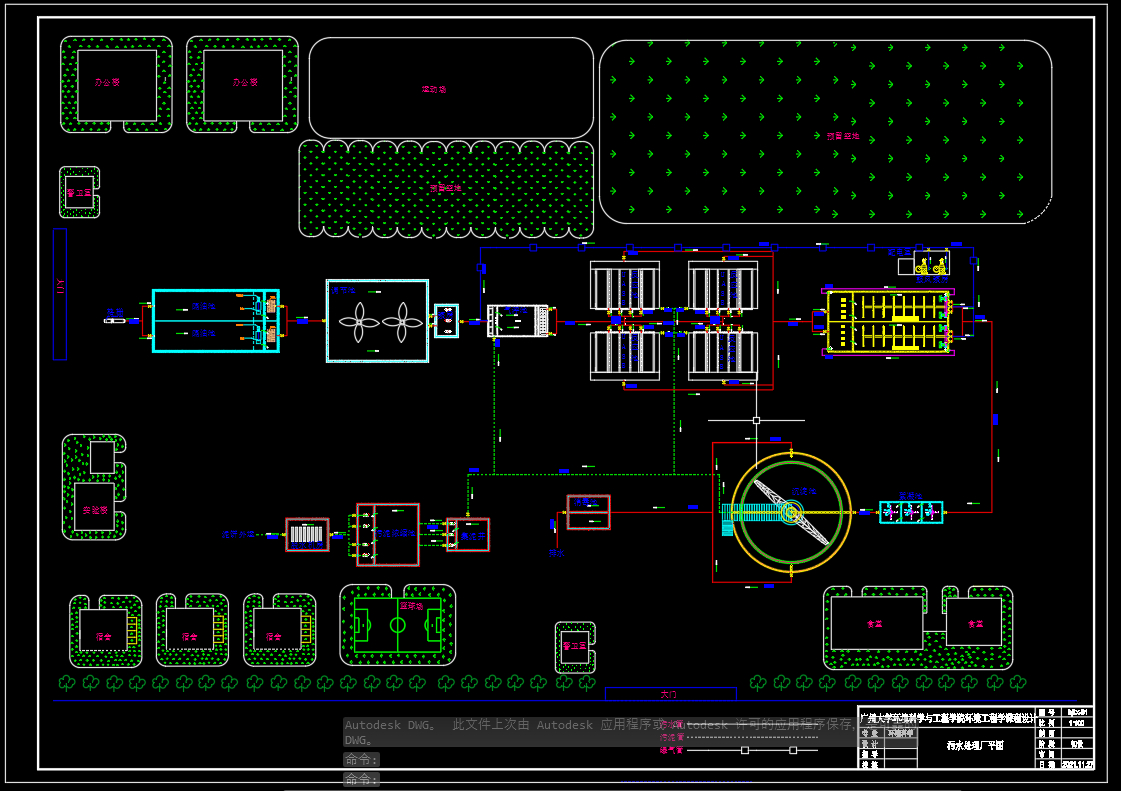Select the yellow aeration tank block

pos(887,322)
